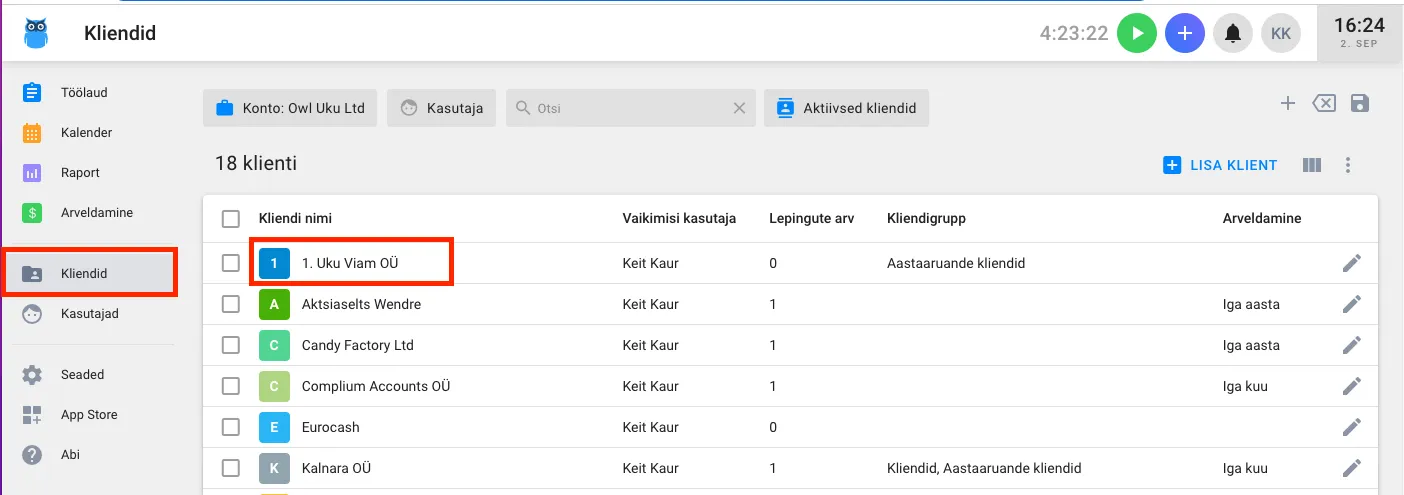The image size is (1404, 495).
Task: Open the KK user profile avatar
Action: coord(1280,34)
